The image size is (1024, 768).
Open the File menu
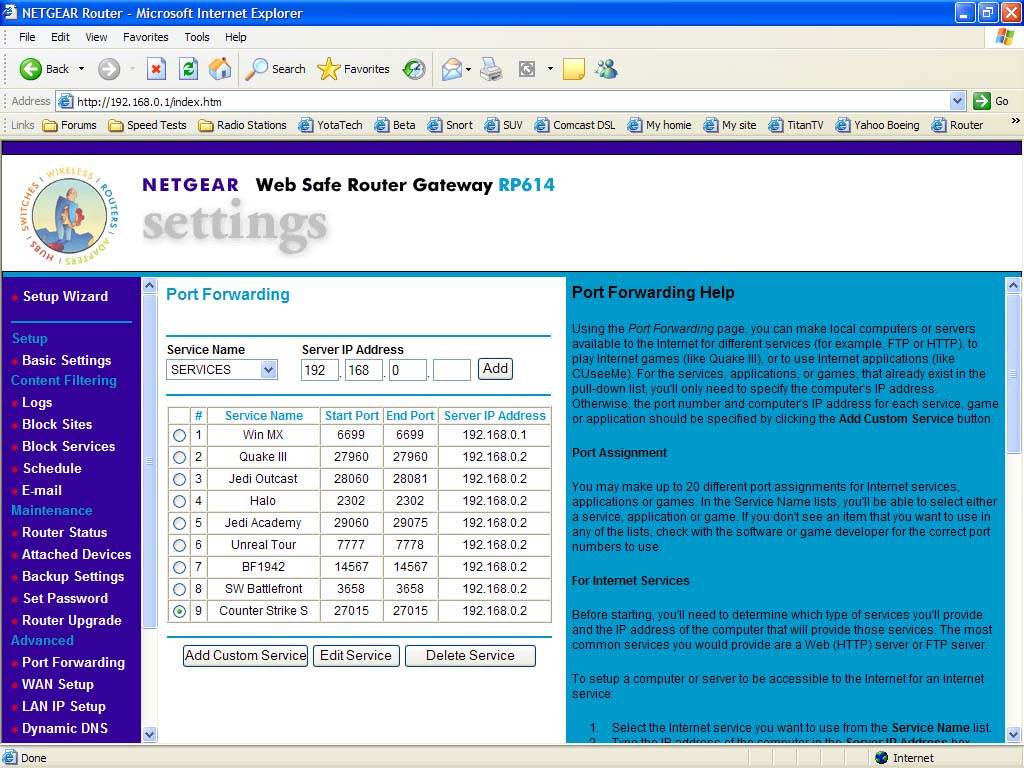[27, 37]
